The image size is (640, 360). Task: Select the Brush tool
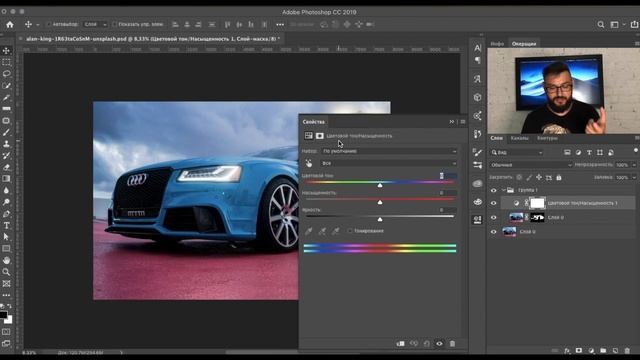(x=7, y=132)
